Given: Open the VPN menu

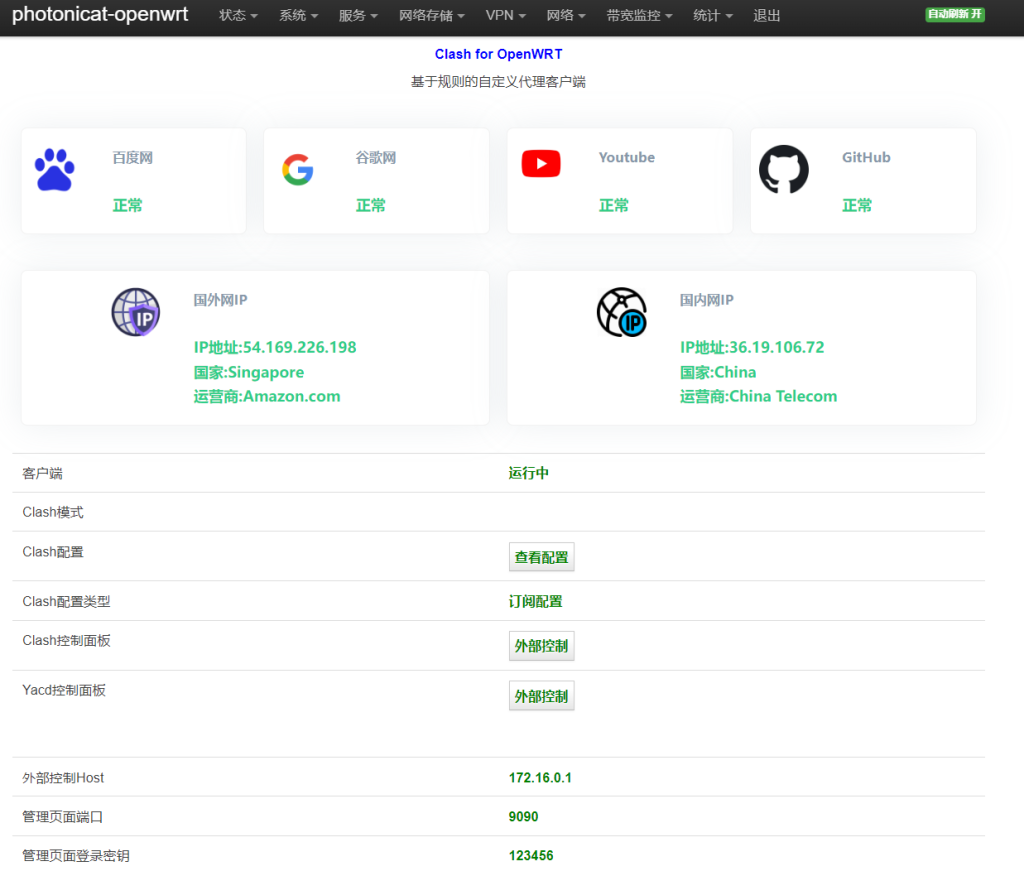Looking at the screenshot, I should [x=505, y=16].
